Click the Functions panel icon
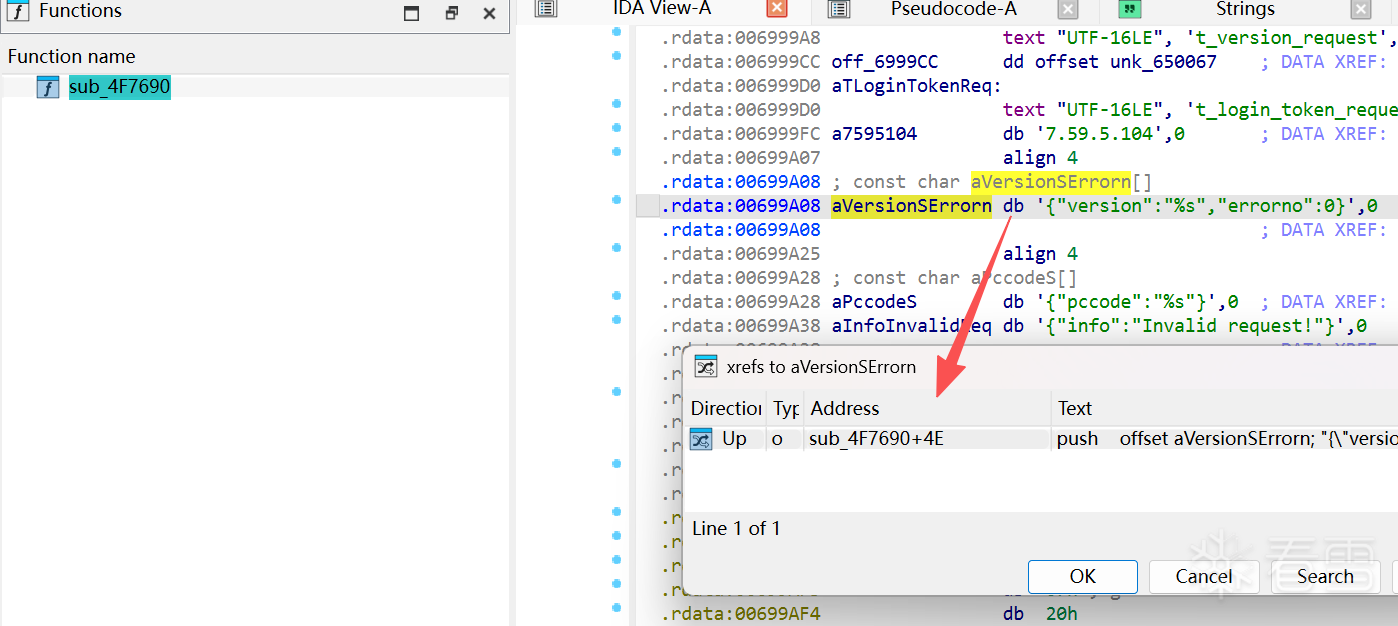 point(18,12)
